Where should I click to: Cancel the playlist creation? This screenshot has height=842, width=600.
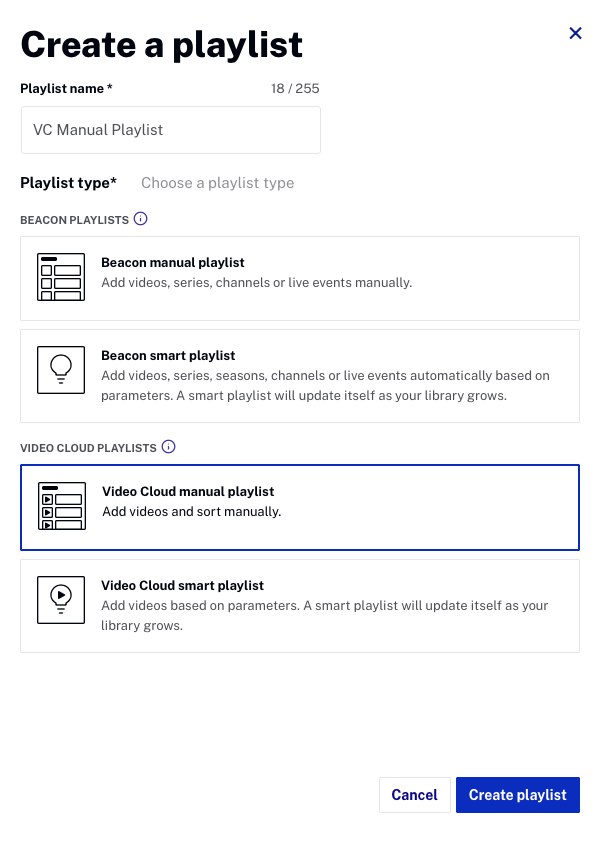414,795
